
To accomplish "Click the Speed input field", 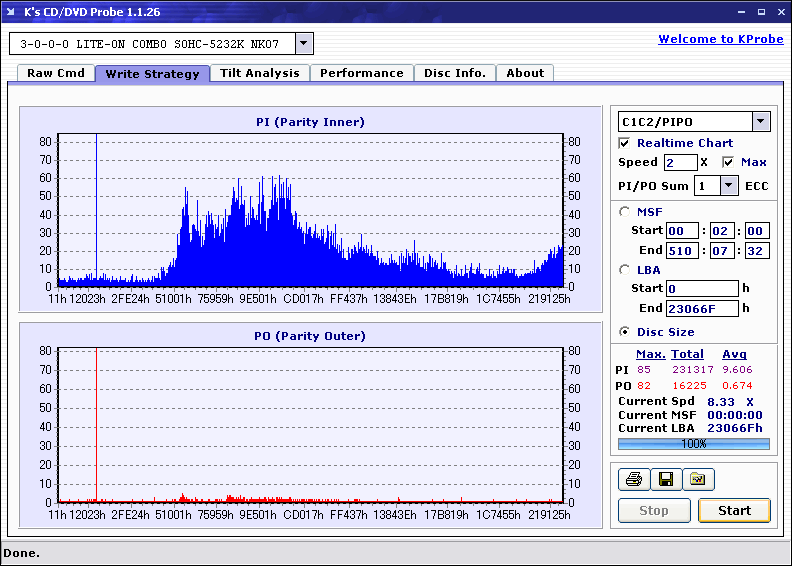I will click(x=681, y=163).
